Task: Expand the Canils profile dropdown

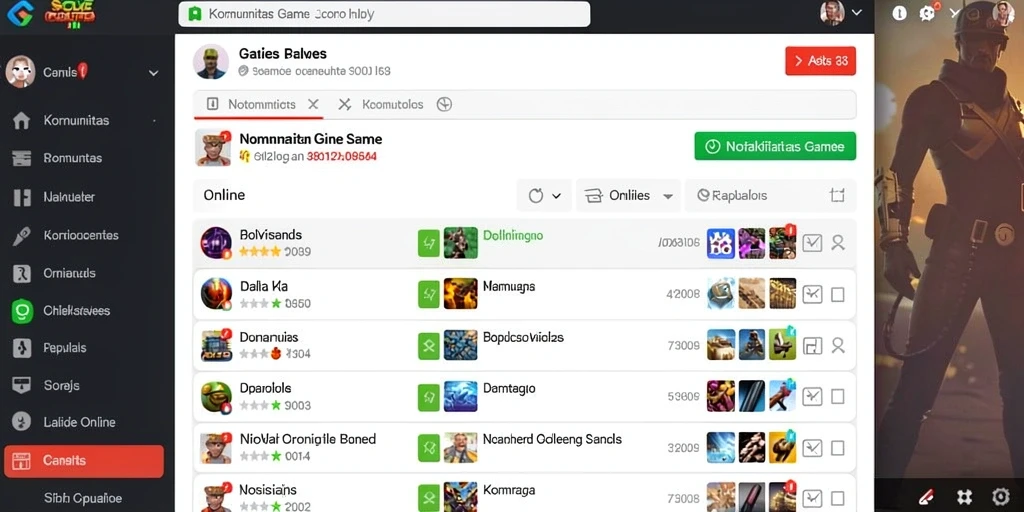Action: pos(153,73)
